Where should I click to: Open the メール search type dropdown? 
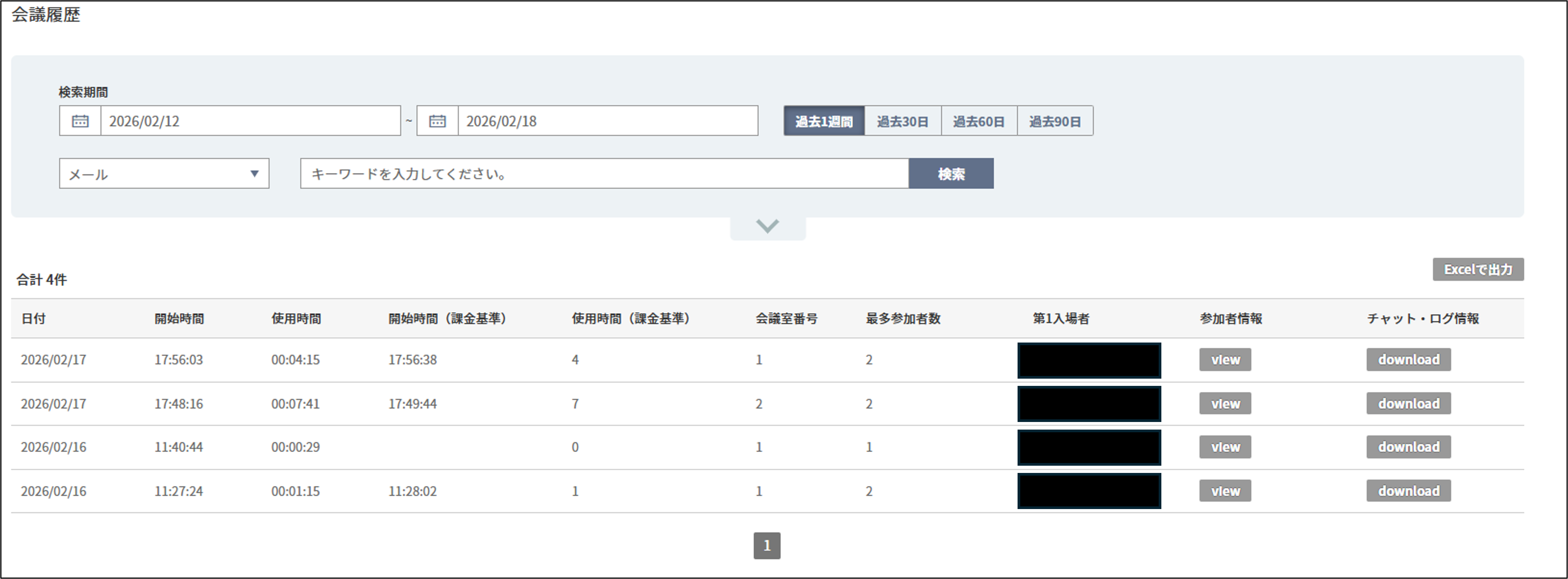pyautogui.click(x=164, y=174)
